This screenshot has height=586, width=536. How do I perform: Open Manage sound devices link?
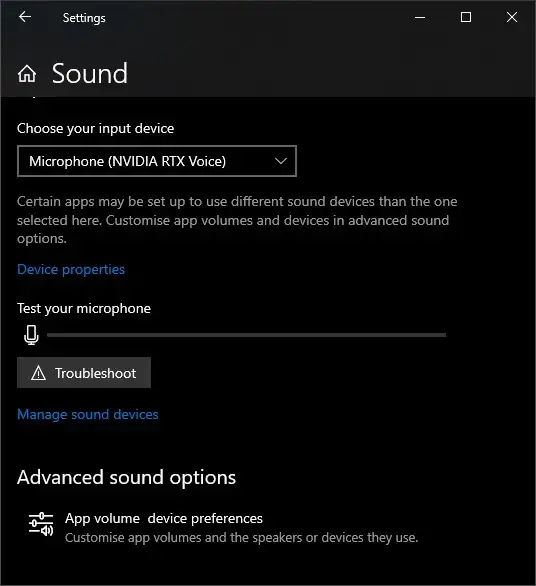[88, 414]
